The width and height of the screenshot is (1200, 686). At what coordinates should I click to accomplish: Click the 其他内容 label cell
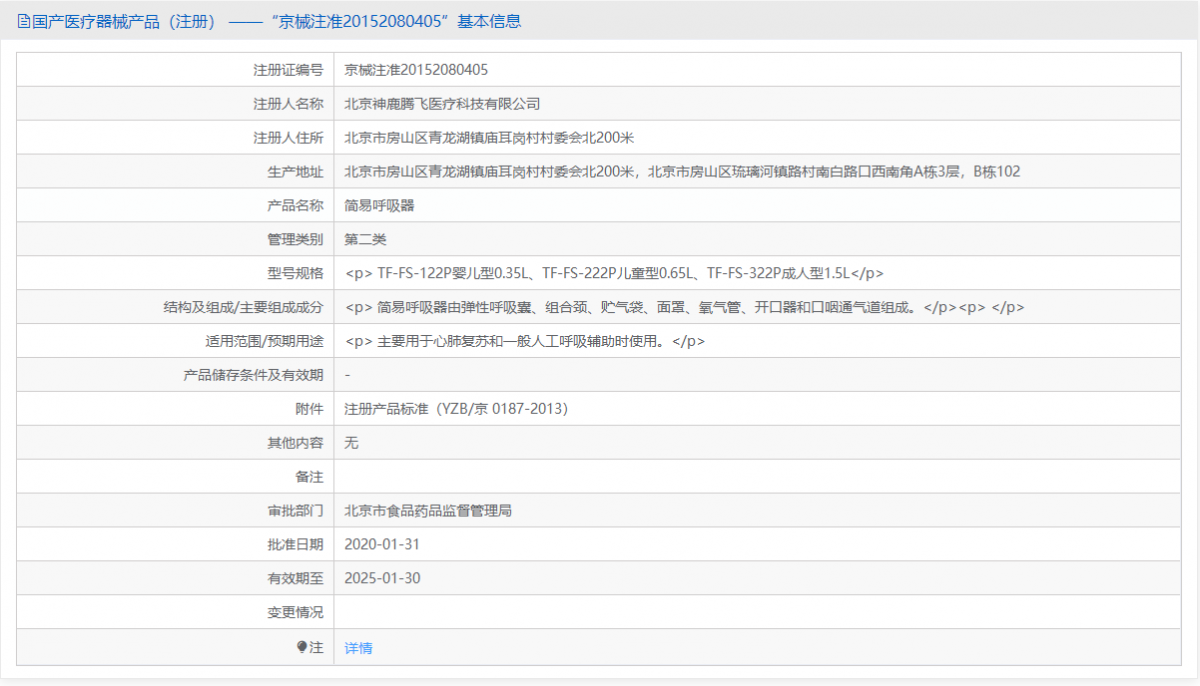point(175,443)
